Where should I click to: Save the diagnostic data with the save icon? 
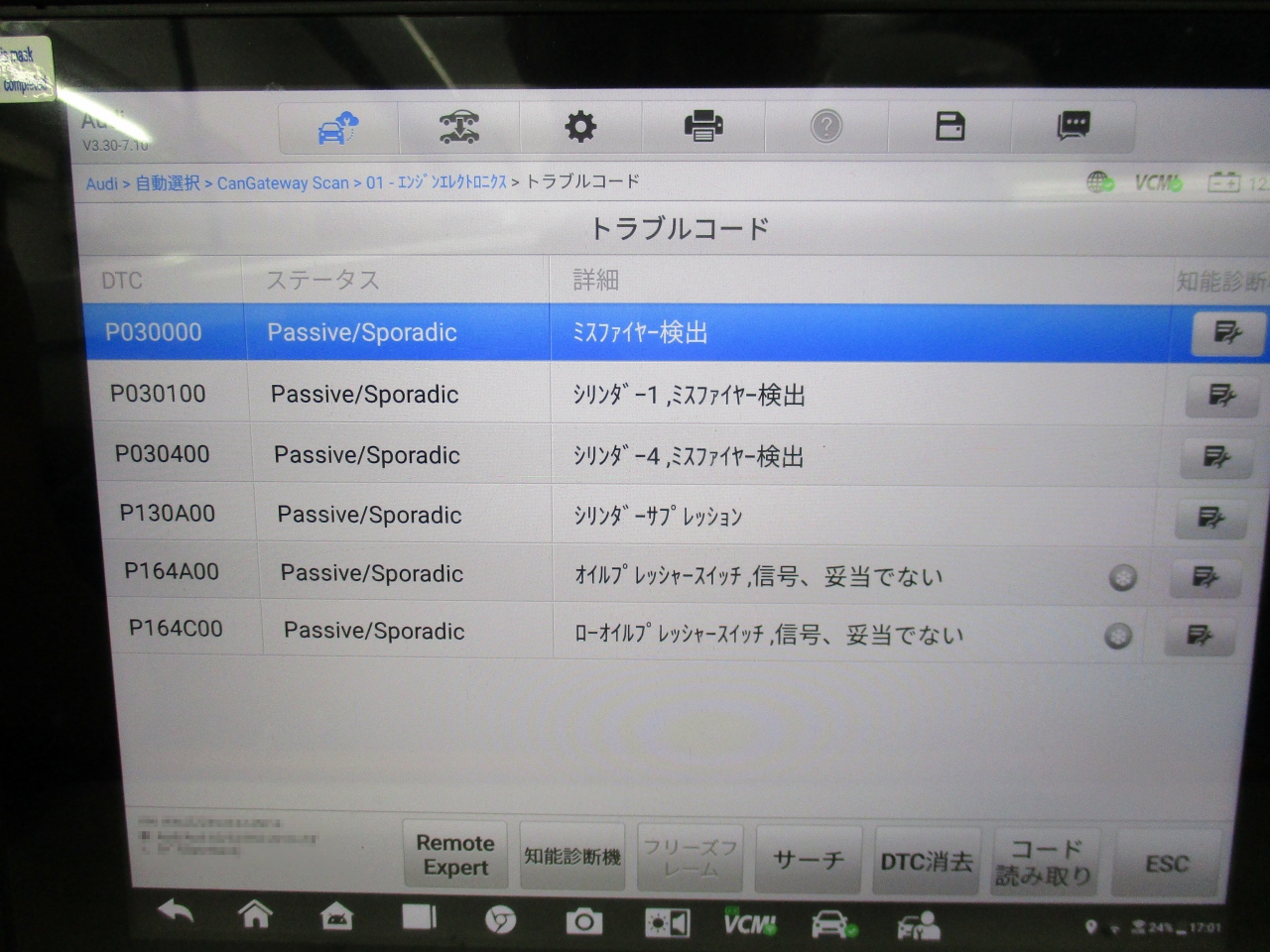950,127
